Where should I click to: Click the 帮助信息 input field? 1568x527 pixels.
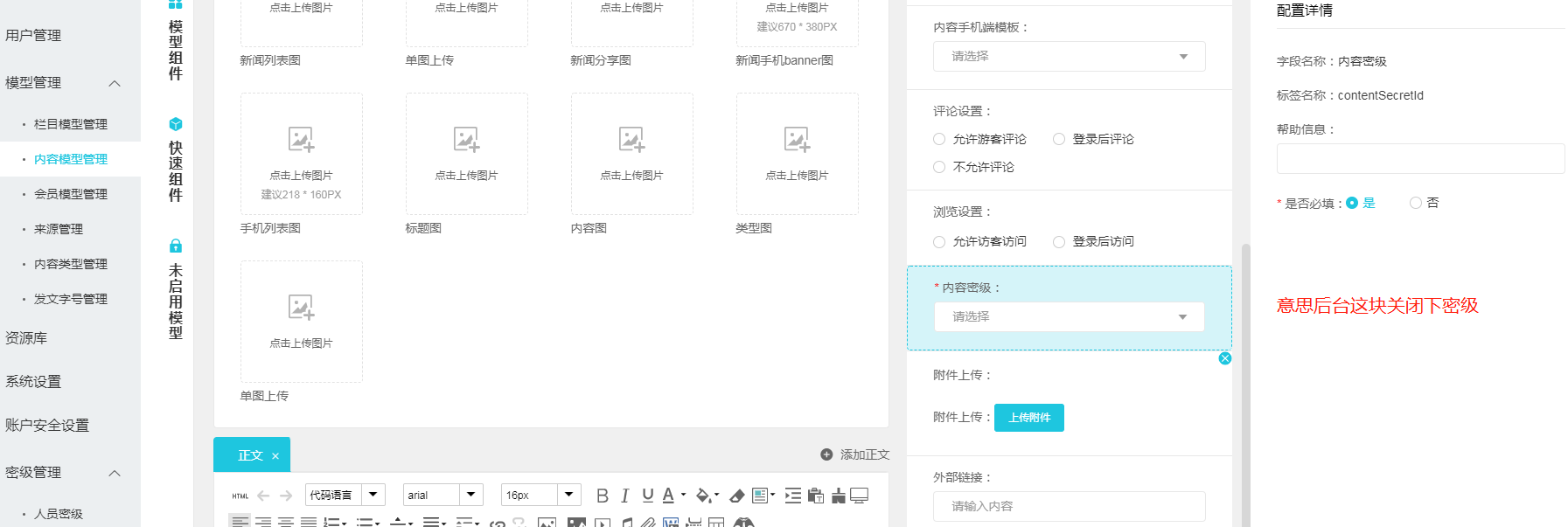1419,159
